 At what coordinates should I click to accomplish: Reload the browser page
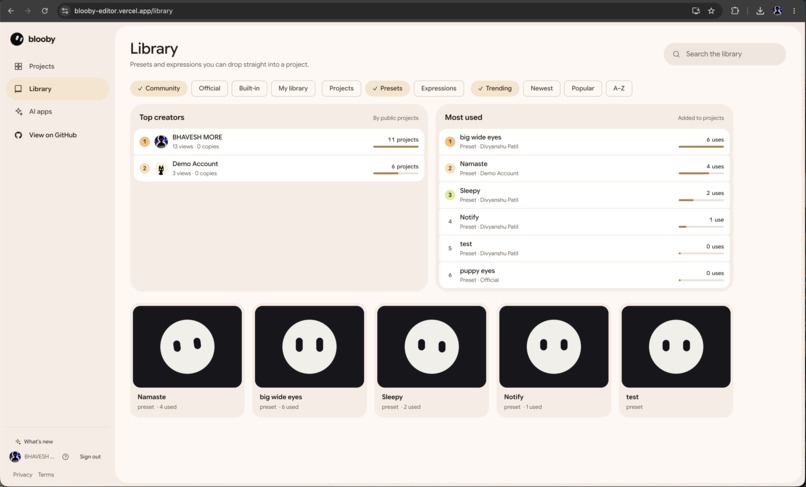[45, 11]
